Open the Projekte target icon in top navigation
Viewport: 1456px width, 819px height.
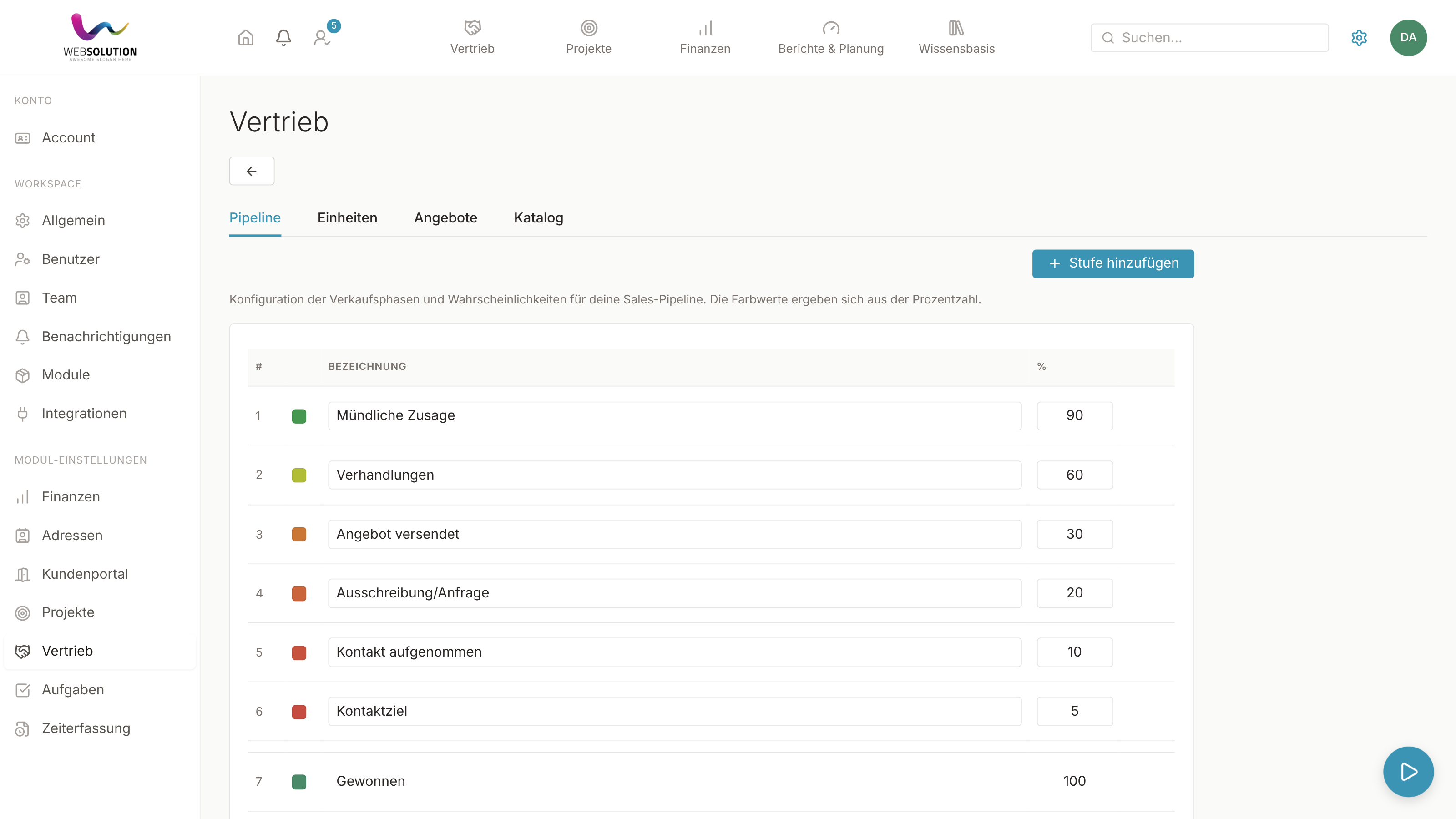tap(588, 28)
